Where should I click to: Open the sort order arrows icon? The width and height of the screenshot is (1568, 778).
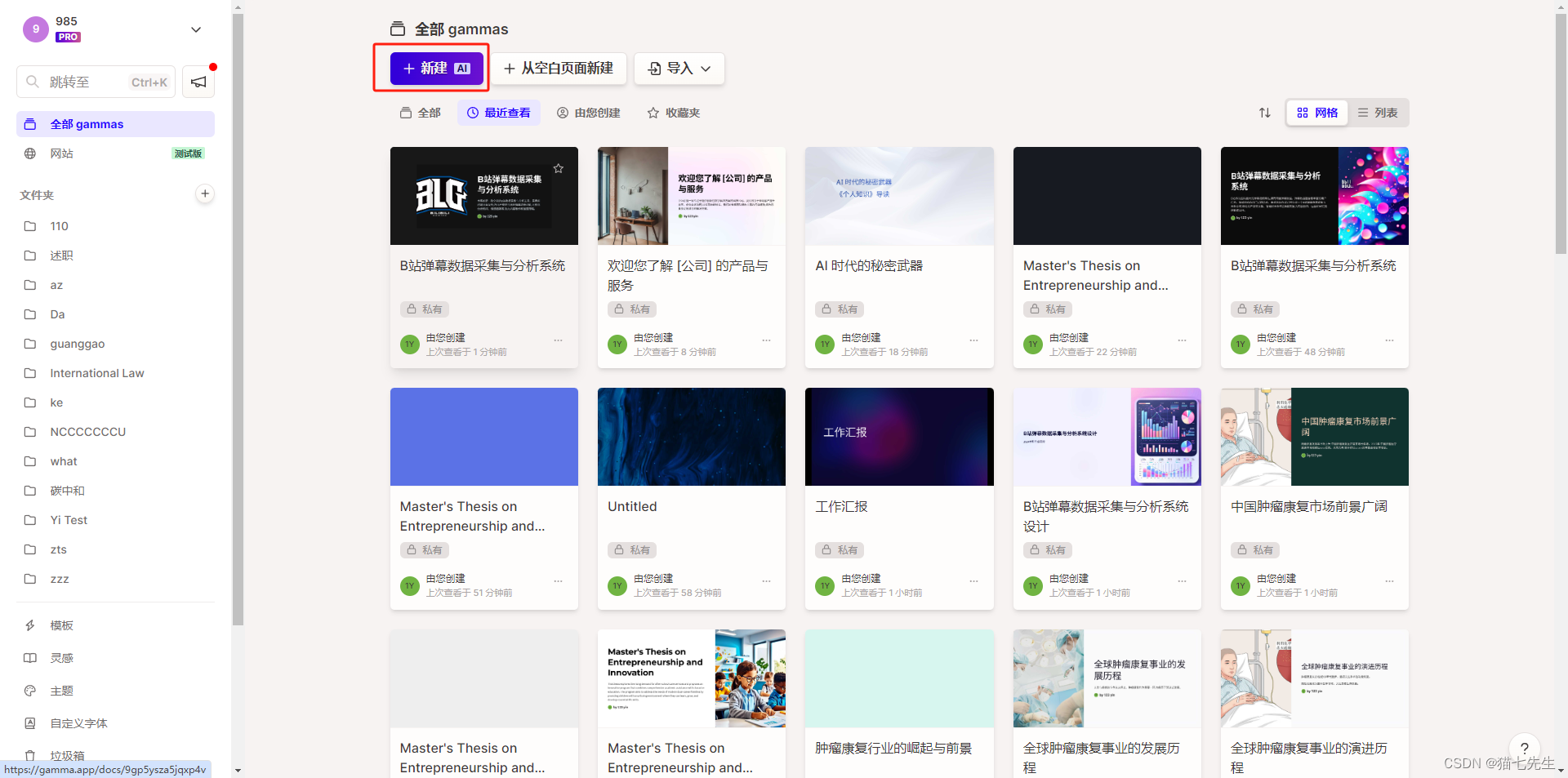pos(1264,113)
